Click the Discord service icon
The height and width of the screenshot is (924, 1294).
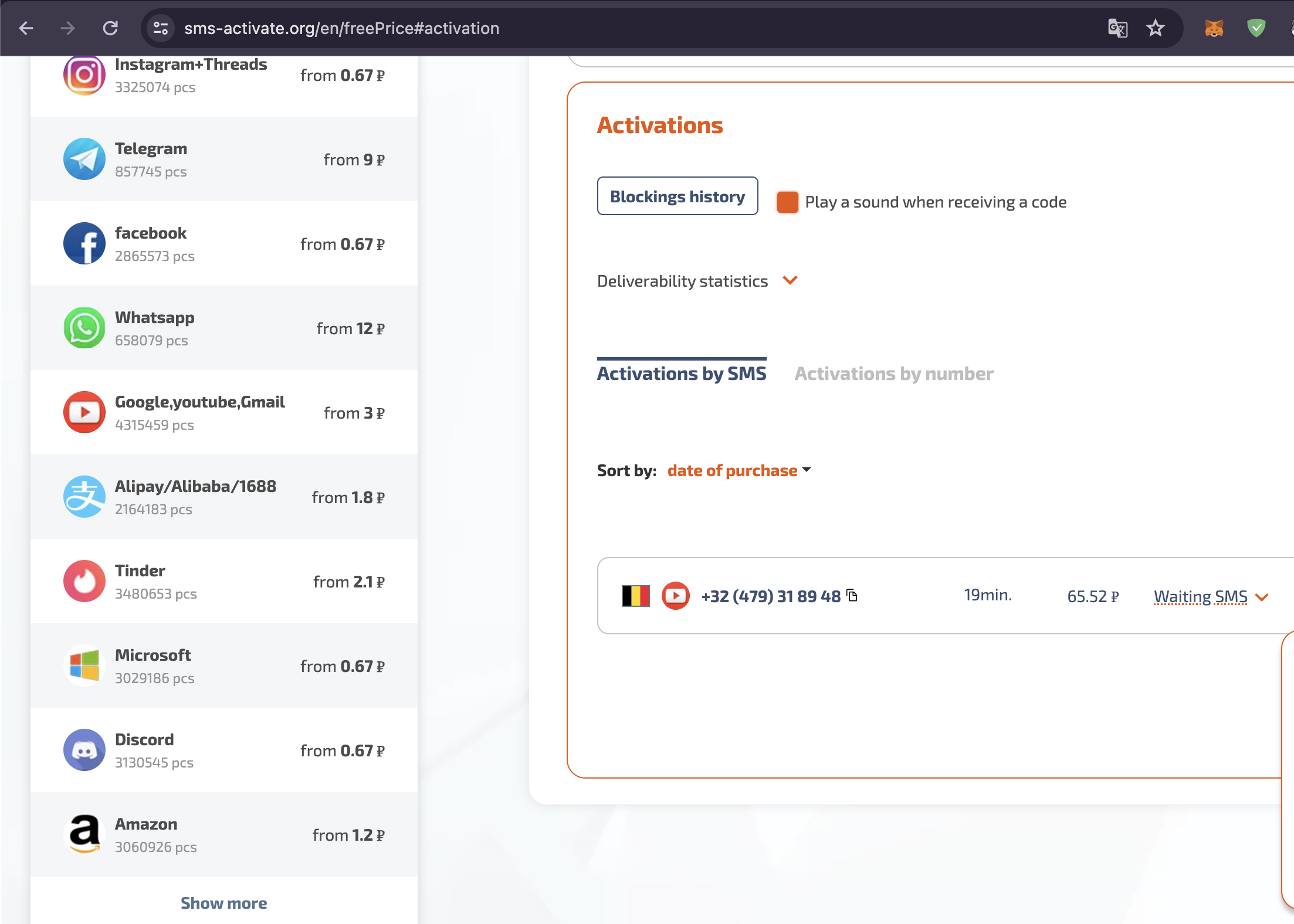(x=84, y=750)
